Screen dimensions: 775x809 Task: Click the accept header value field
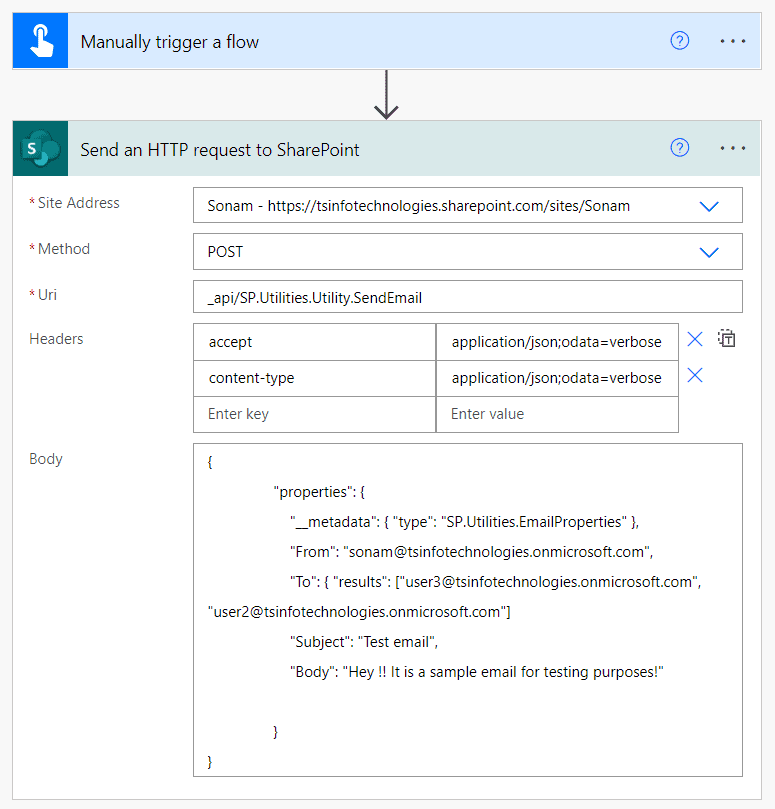pos(557,342)
